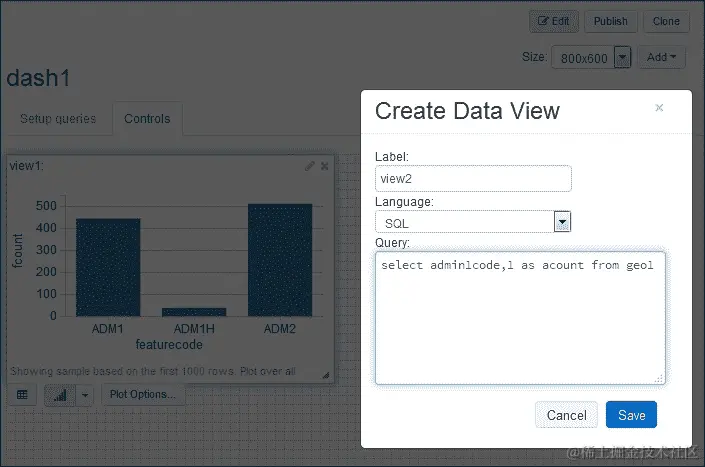The image size is (705, 467).
Task: Click the ADM2 bar in chart
Action: [280, 260]
